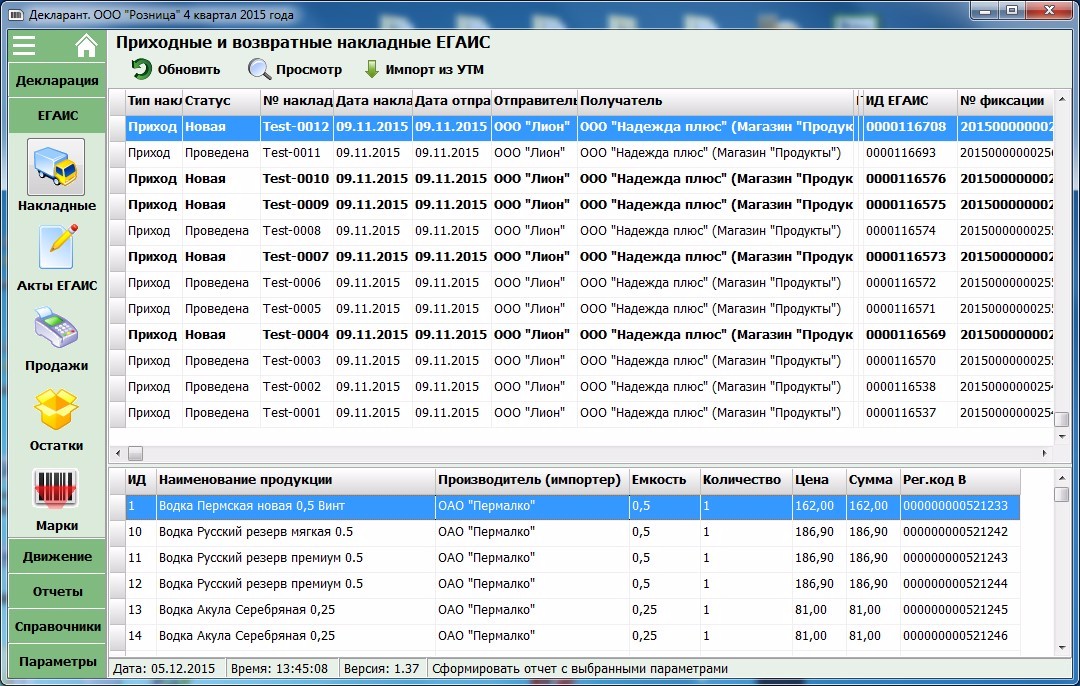Click products table vertical scrollbar down arrow

click(1062, 647)
